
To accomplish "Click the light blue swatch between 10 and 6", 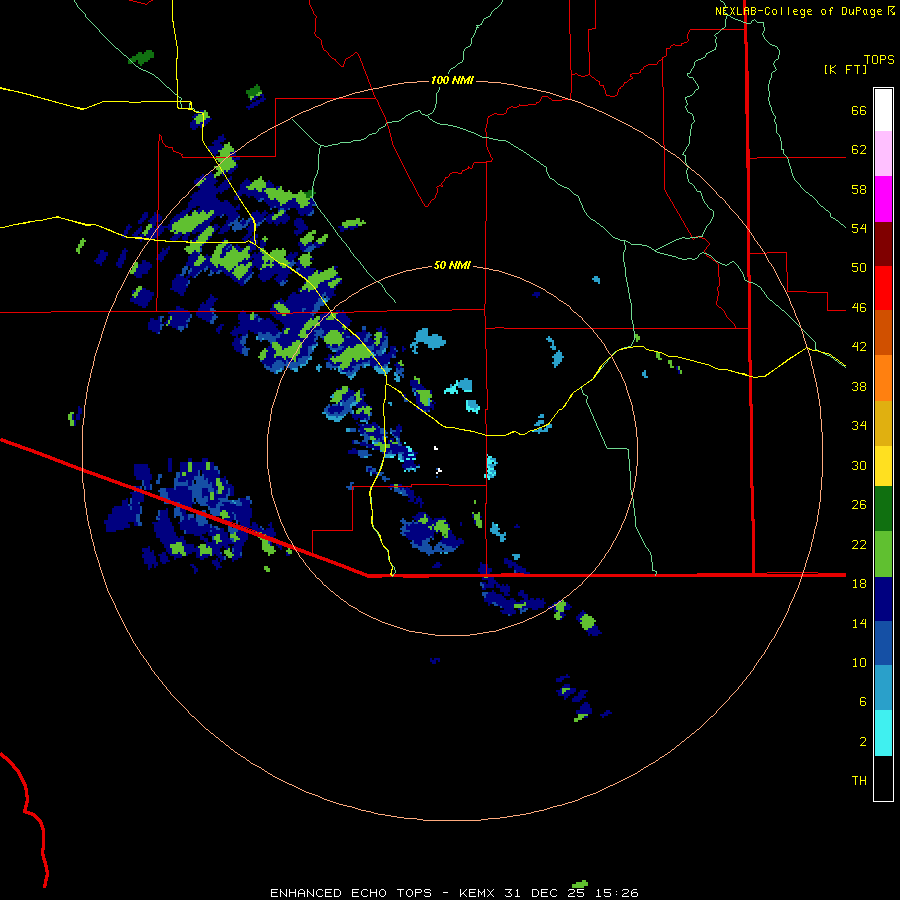I will pyautogui.click(x=883, y=688).
